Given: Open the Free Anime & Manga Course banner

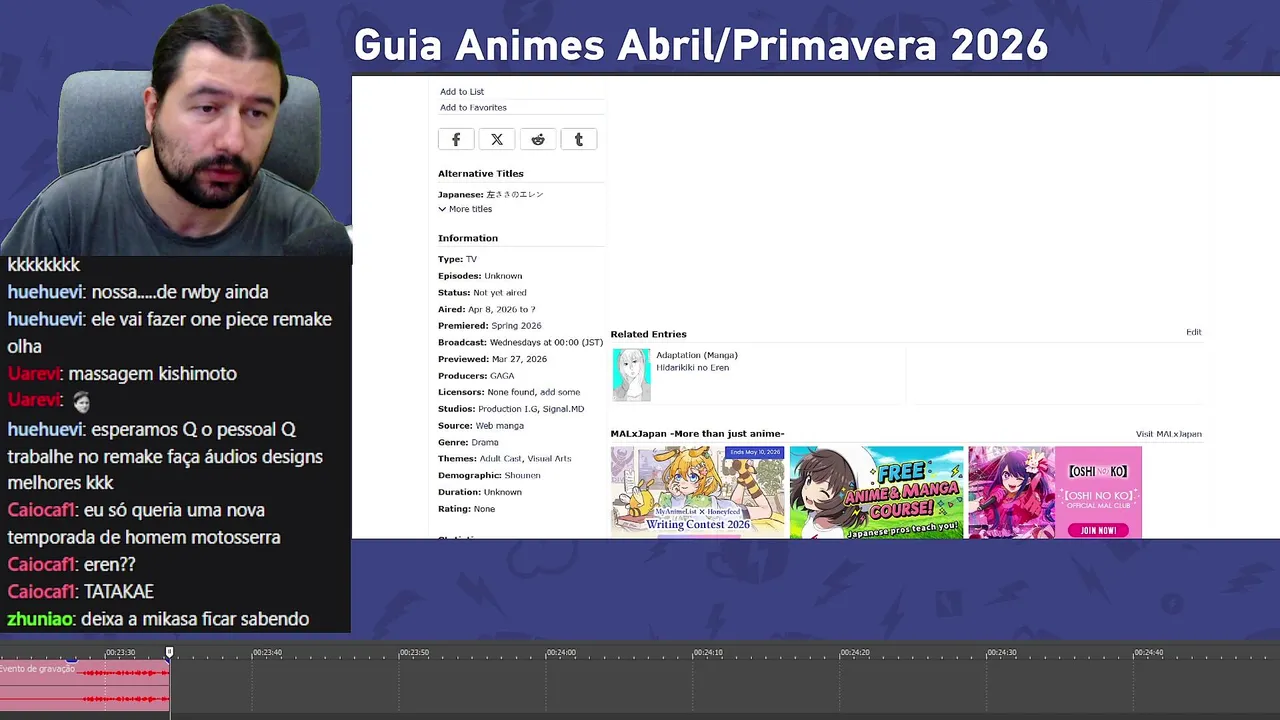Looking at the screenshot, I should [x=877, y=492].
